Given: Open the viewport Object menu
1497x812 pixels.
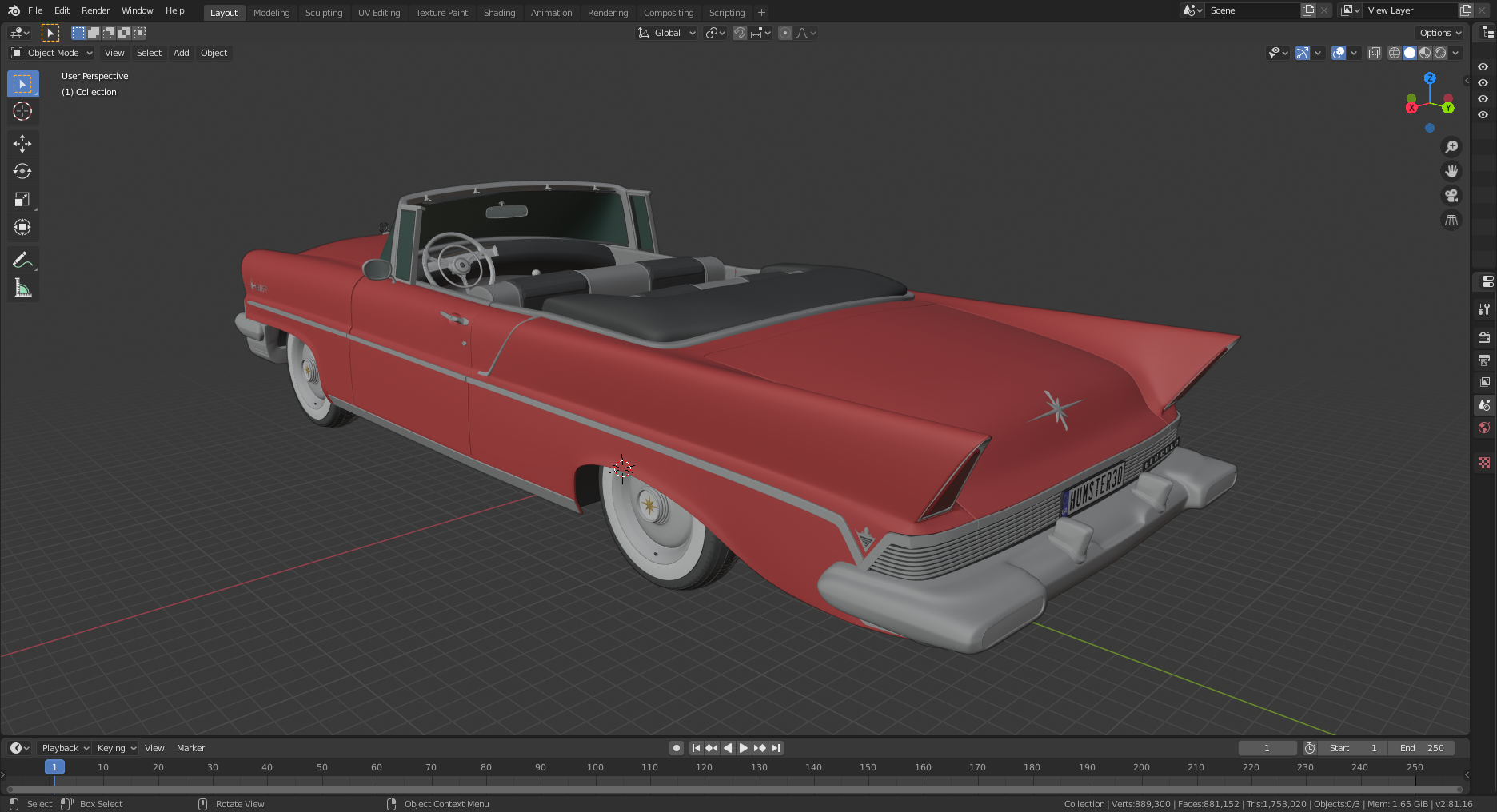Looking at the screenshot, I should [214, 53].
